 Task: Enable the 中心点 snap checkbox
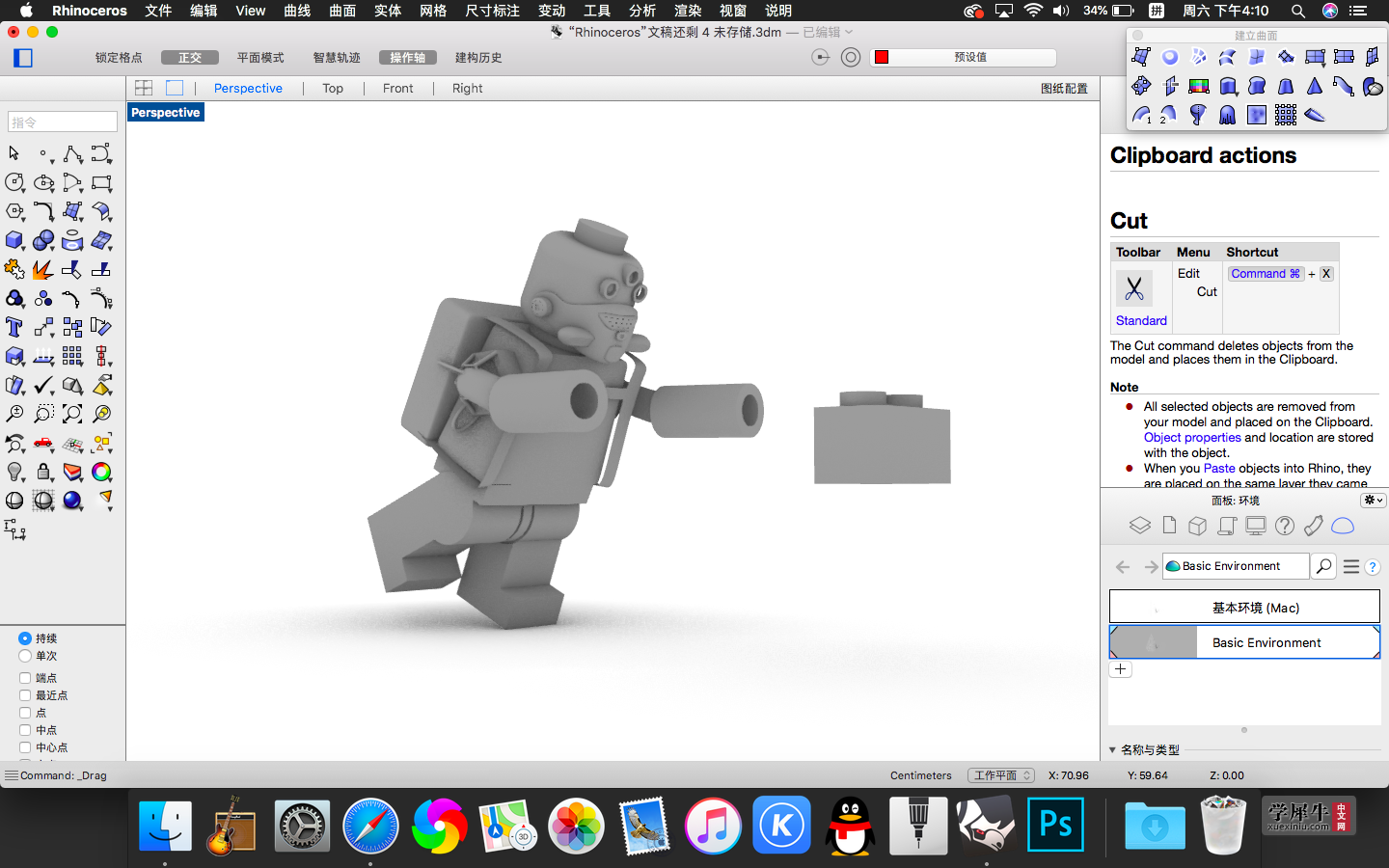pos(25,747)
